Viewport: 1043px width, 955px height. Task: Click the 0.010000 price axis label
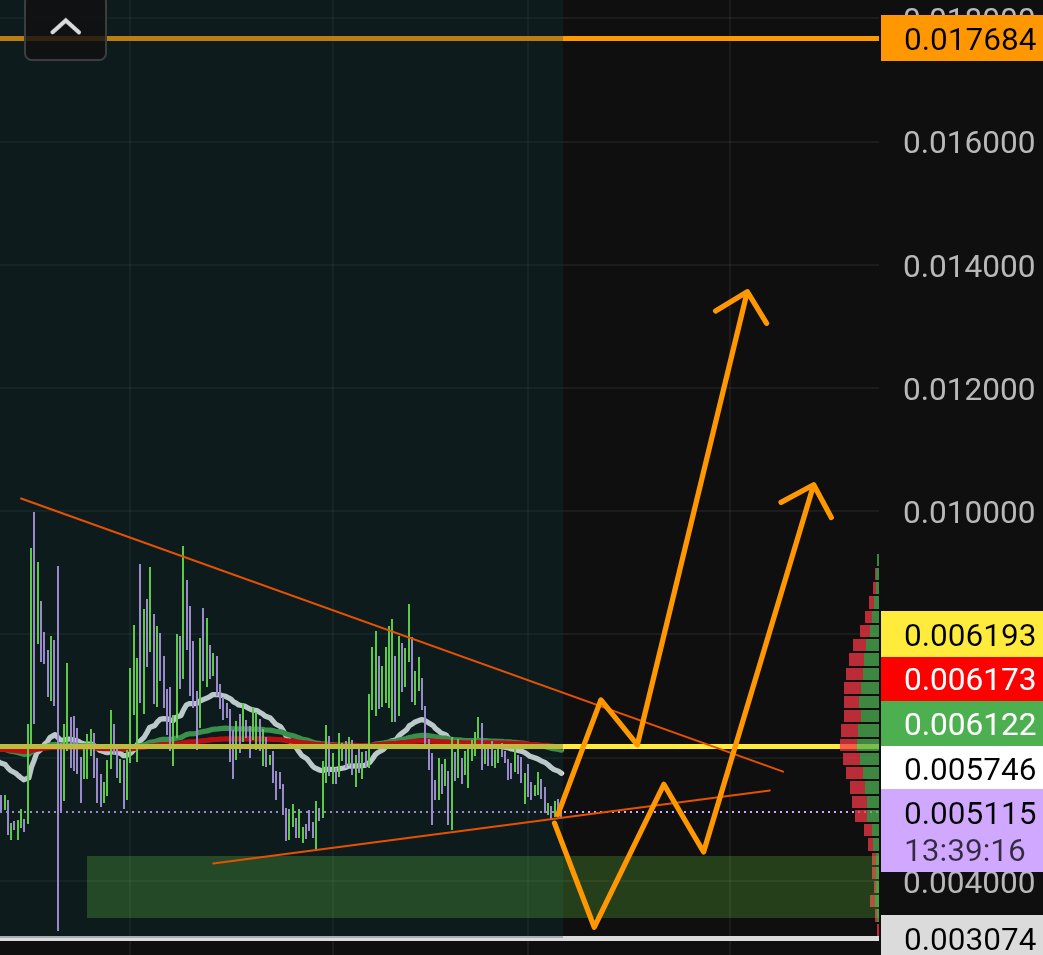click(968, 512)
